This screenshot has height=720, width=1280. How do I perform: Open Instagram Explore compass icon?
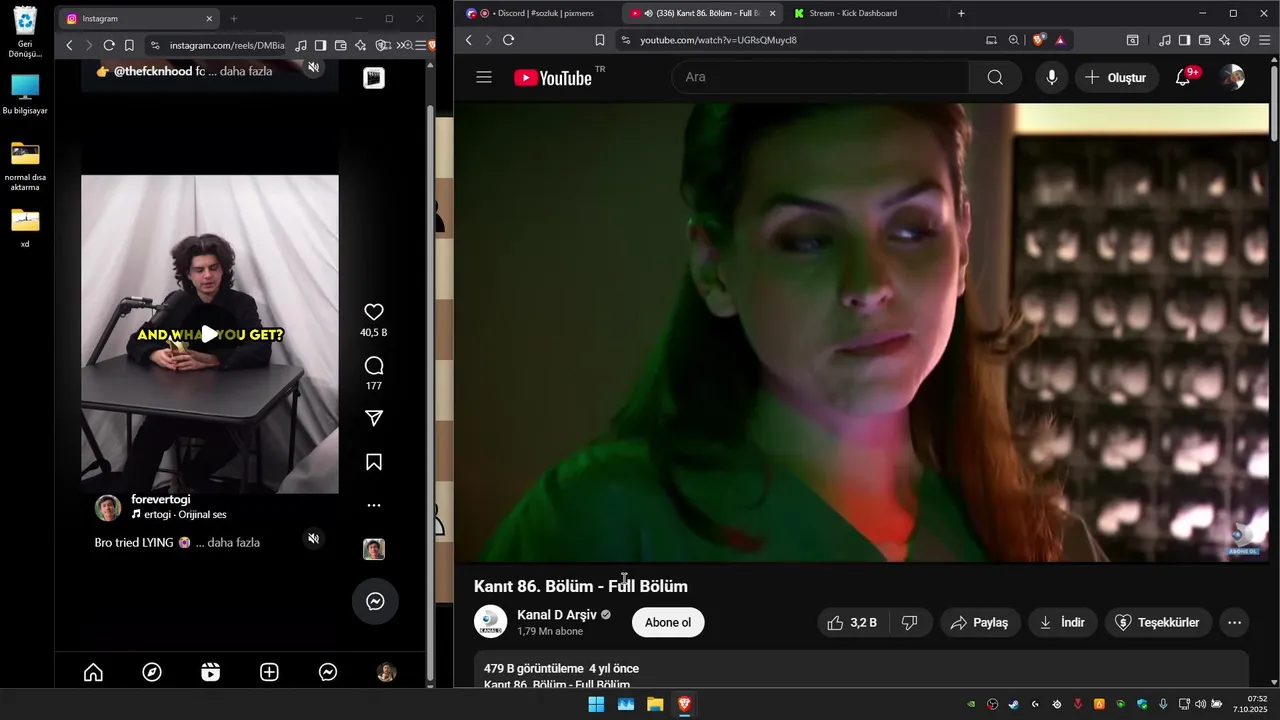(152, 673)
